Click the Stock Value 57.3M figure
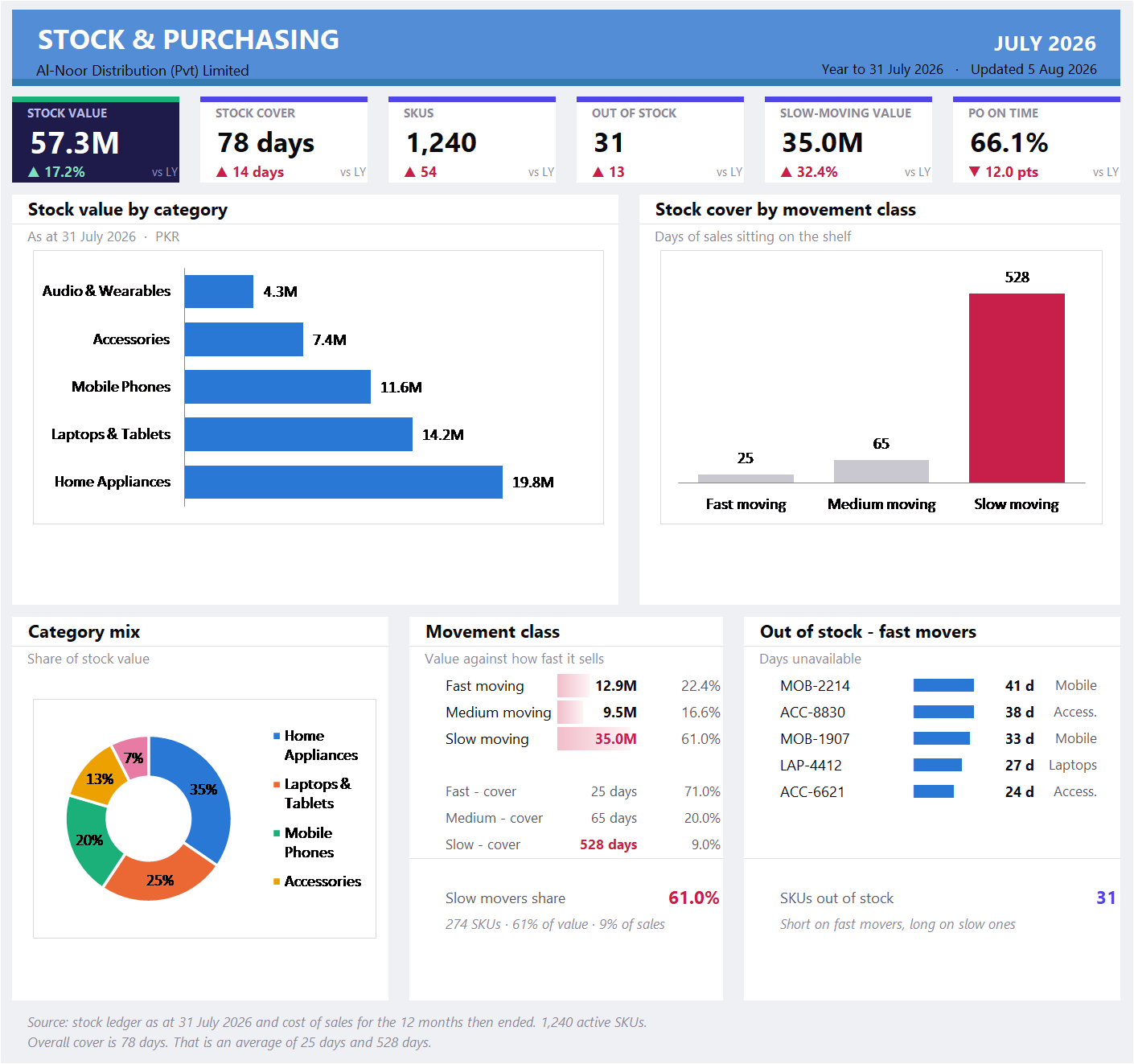This screenshot has height=1064, width=1134. [x=75, y=143]
